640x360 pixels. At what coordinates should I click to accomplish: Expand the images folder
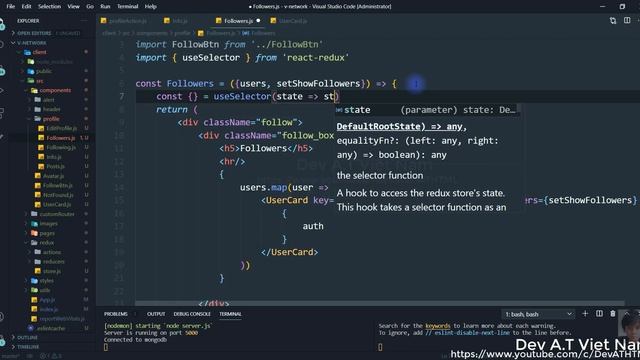tap(49, 224)
